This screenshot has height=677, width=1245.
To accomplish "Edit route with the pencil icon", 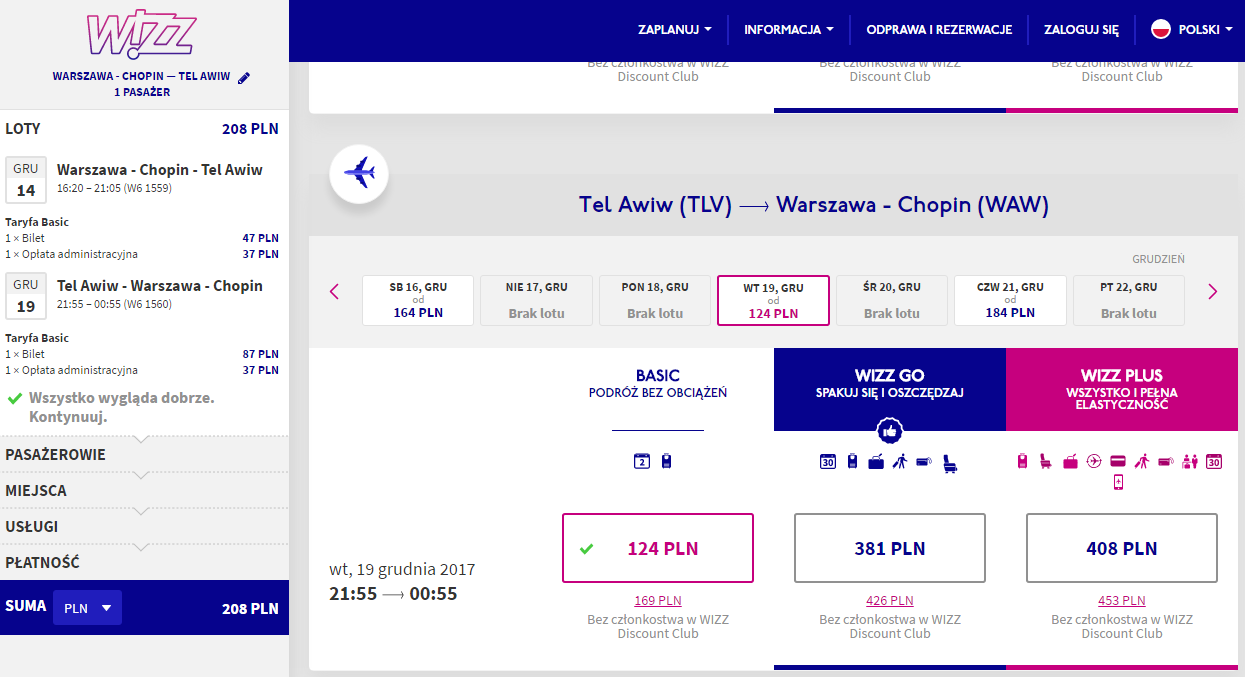I will (x=244, y=77).
